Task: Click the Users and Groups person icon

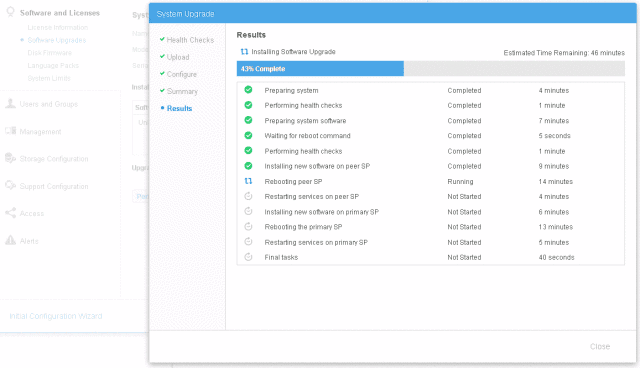Action: tap(10, 104)
